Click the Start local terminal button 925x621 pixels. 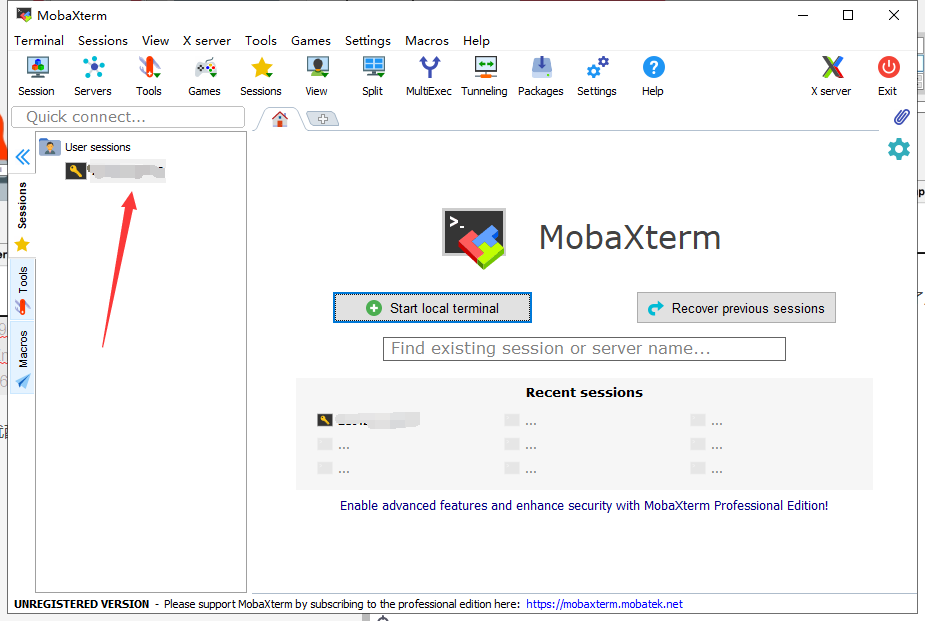(432, 308)
